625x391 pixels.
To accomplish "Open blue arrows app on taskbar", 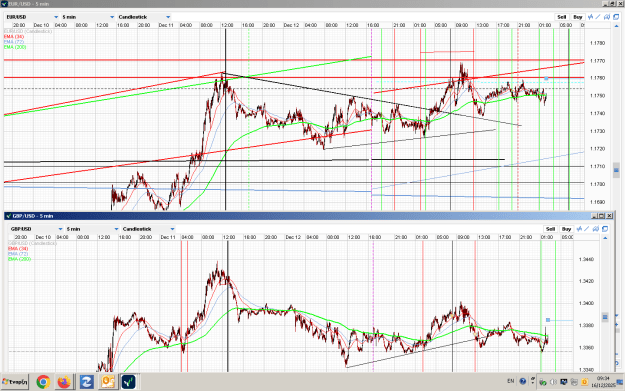I will 86,382.
